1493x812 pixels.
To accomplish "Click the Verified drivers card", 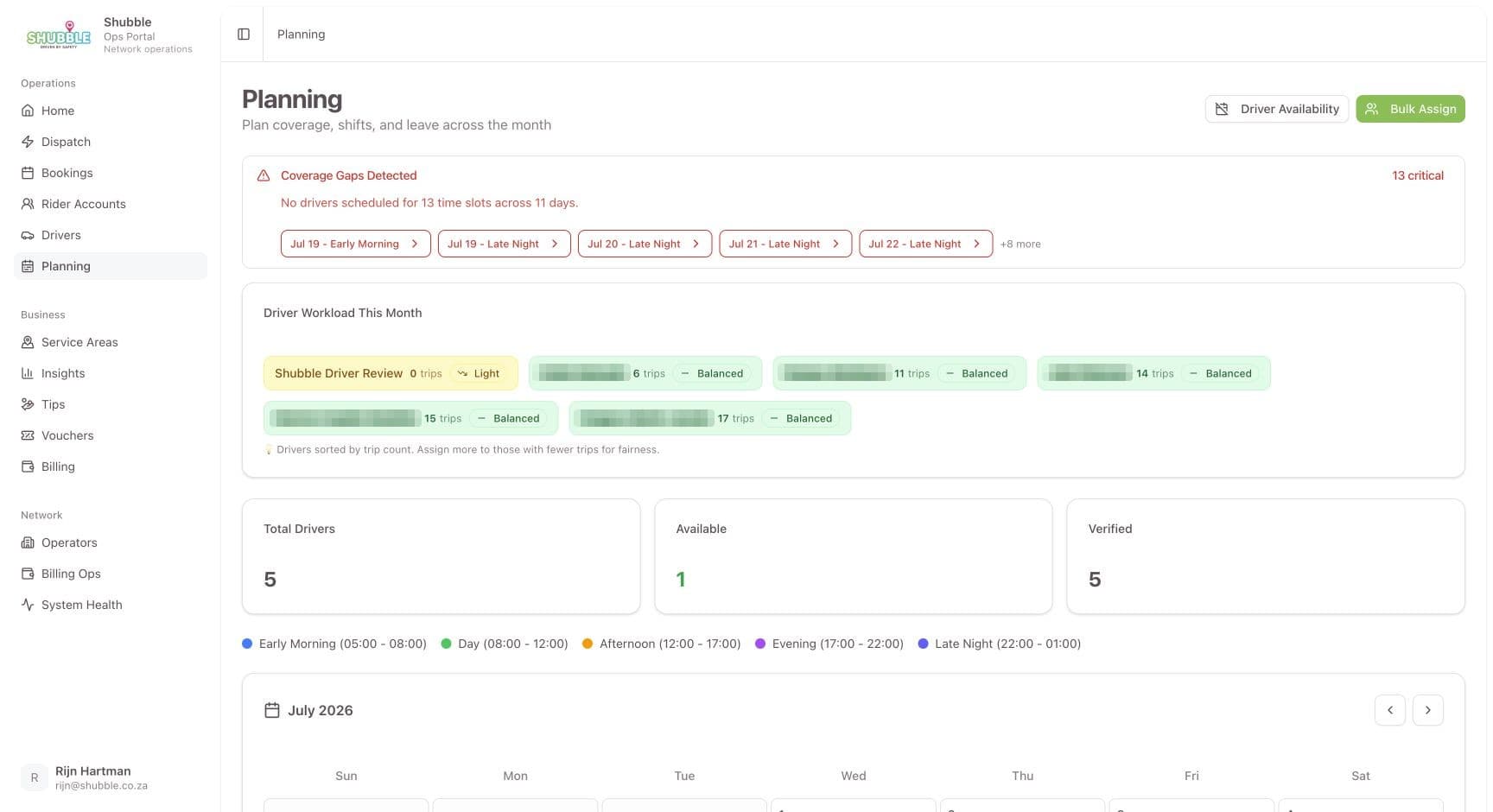I will 1266,556.
